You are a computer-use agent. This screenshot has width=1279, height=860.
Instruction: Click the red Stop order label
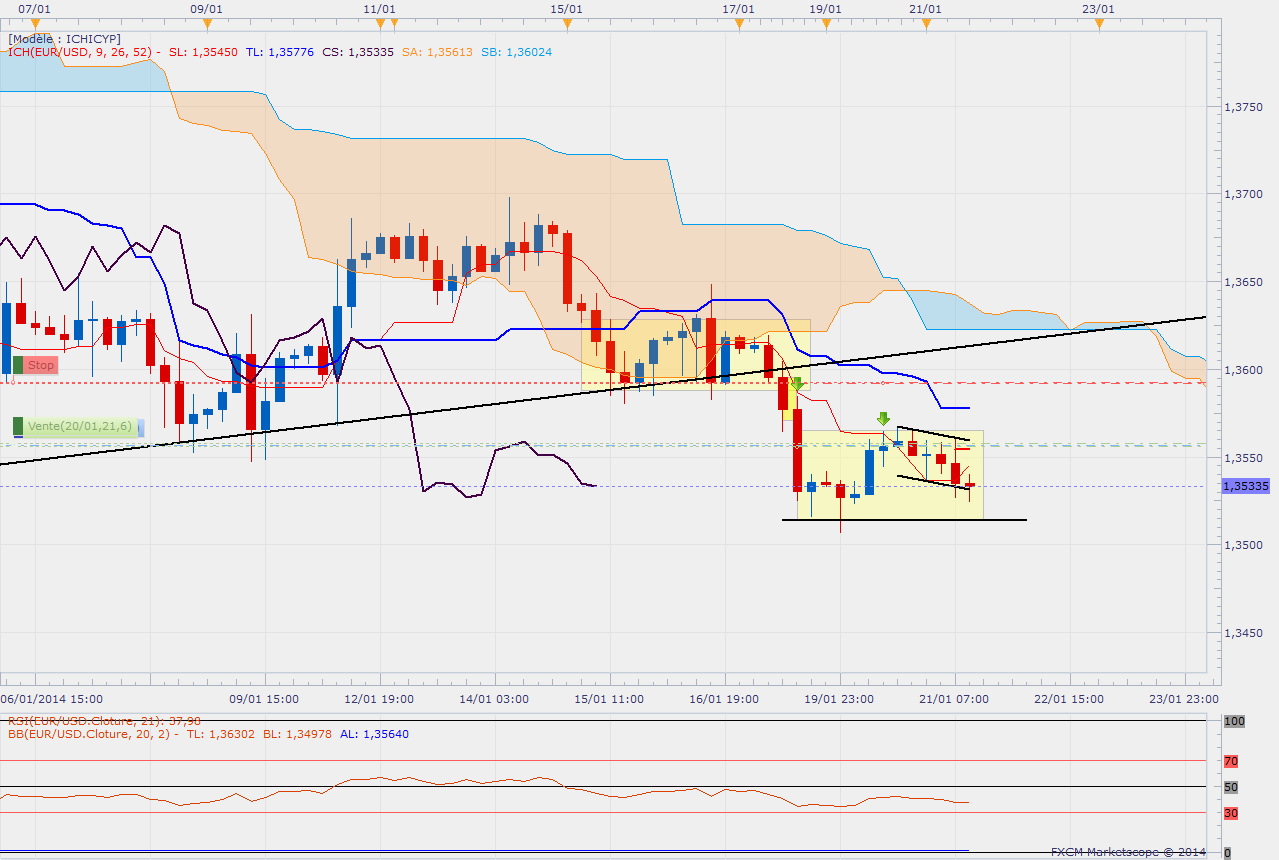(x=34, y=365)
